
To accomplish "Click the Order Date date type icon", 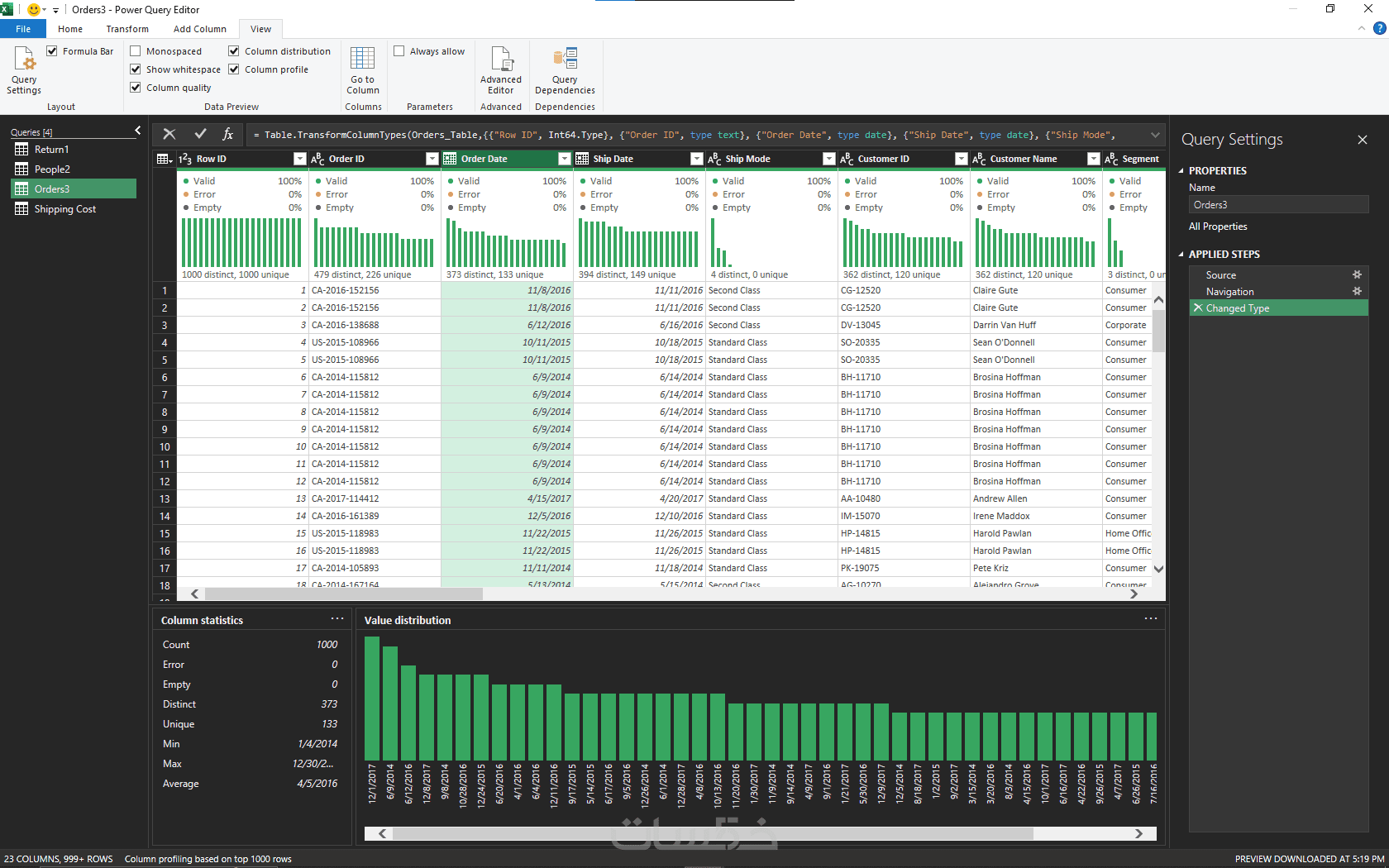I will point(450,159).
